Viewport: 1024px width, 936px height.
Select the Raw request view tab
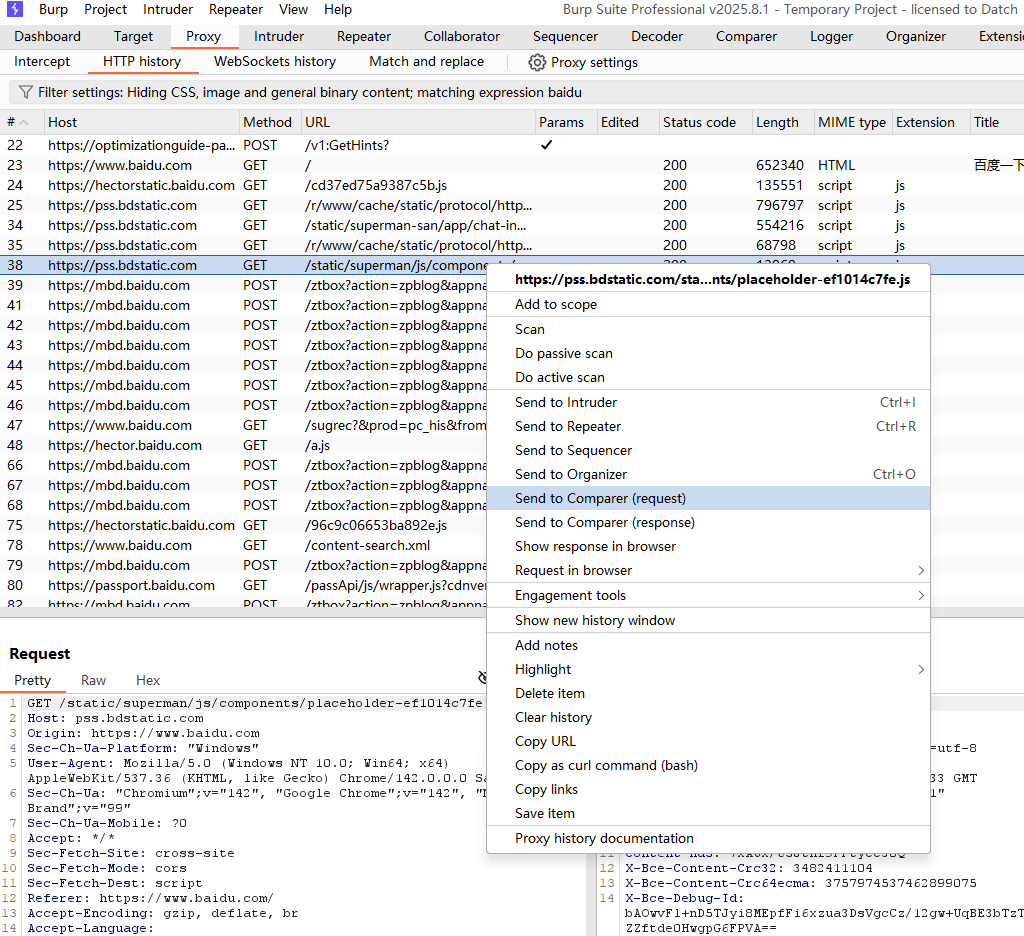click(93, 681)
